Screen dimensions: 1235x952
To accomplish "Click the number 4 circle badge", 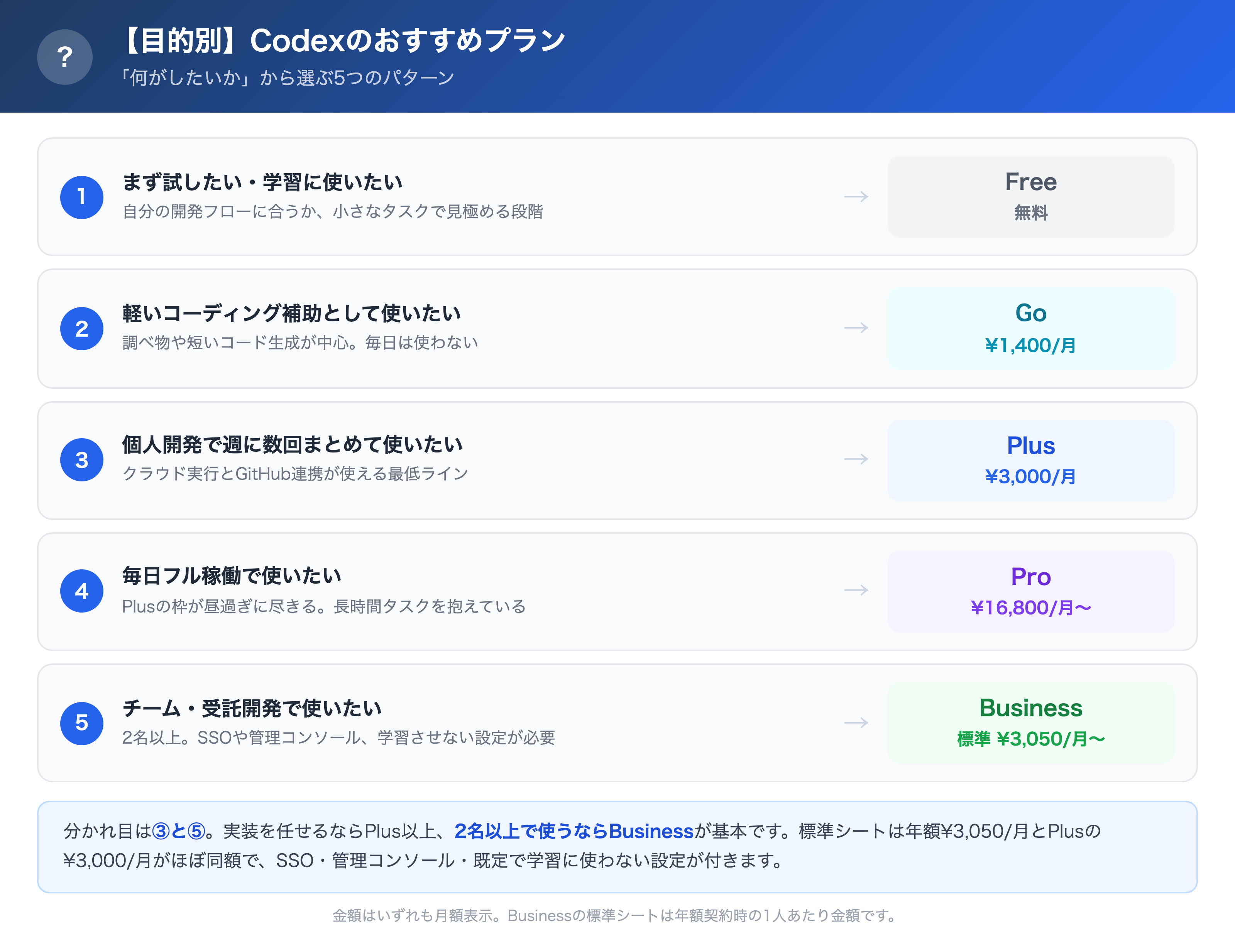I will point(81,591).
